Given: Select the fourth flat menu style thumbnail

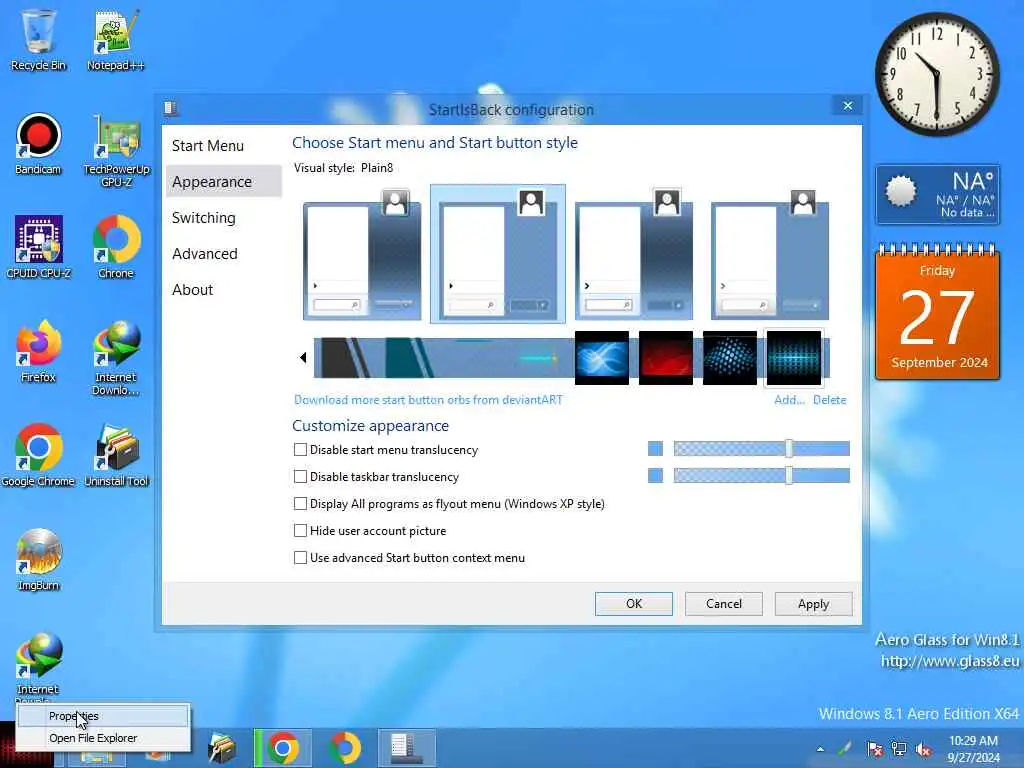Looking at the screenshot, I should pos(769,254).
